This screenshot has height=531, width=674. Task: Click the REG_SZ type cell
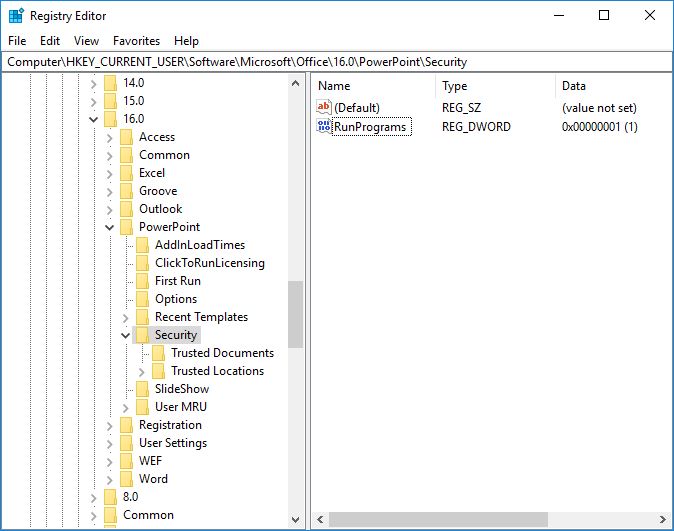tap(461, 108)
